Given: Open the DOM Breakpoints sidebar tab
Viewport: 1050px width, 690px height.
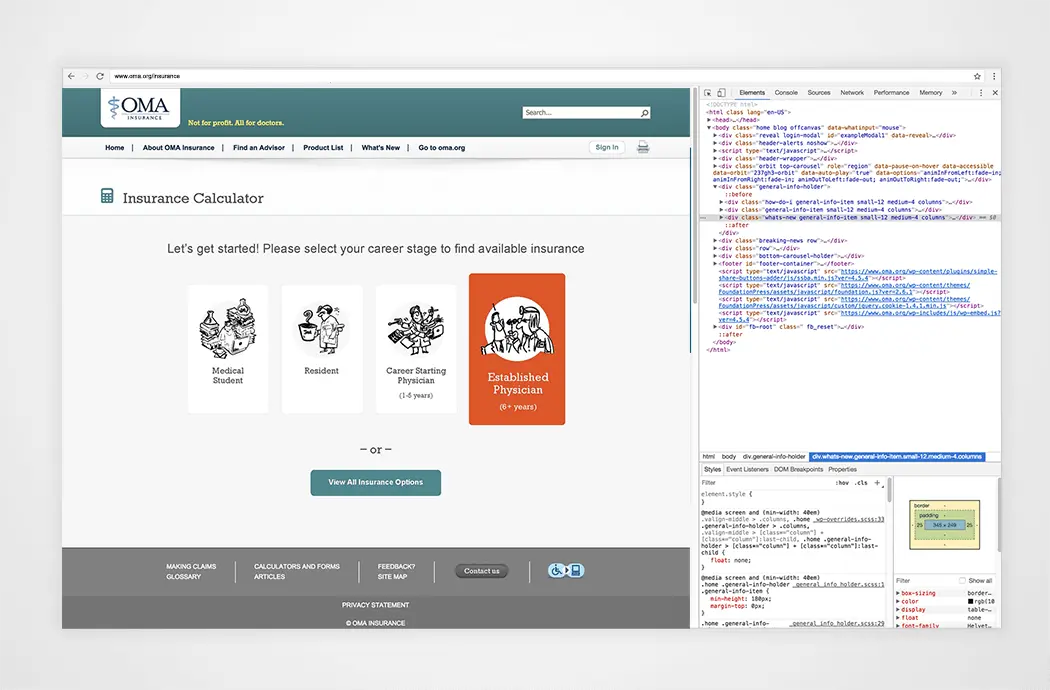Looking at the screenshot, I should pyautogui.click(x=798, y=470).
